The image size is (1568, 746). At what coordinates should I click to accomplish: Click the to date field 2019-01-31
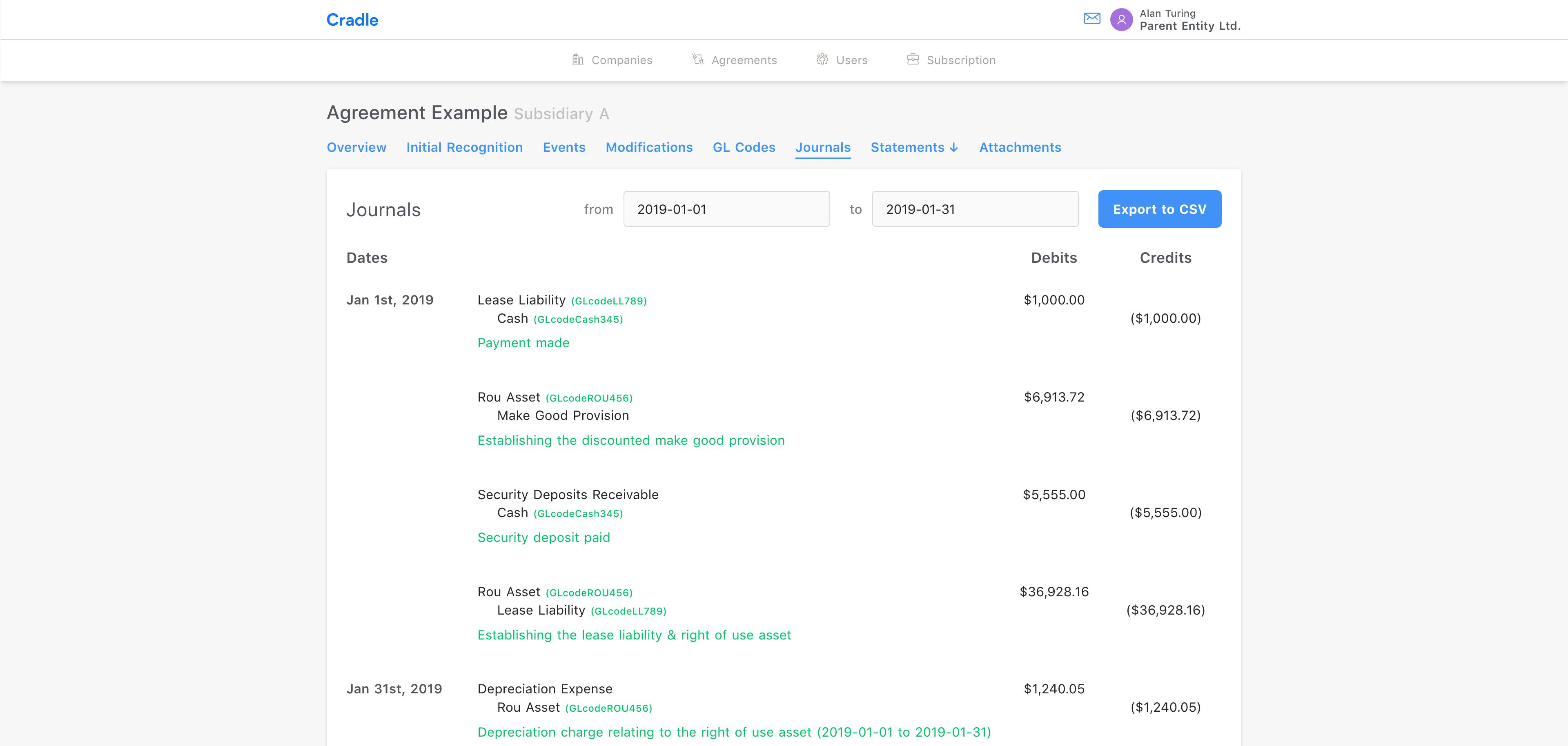pyautogui.click(x=975, y=209)
